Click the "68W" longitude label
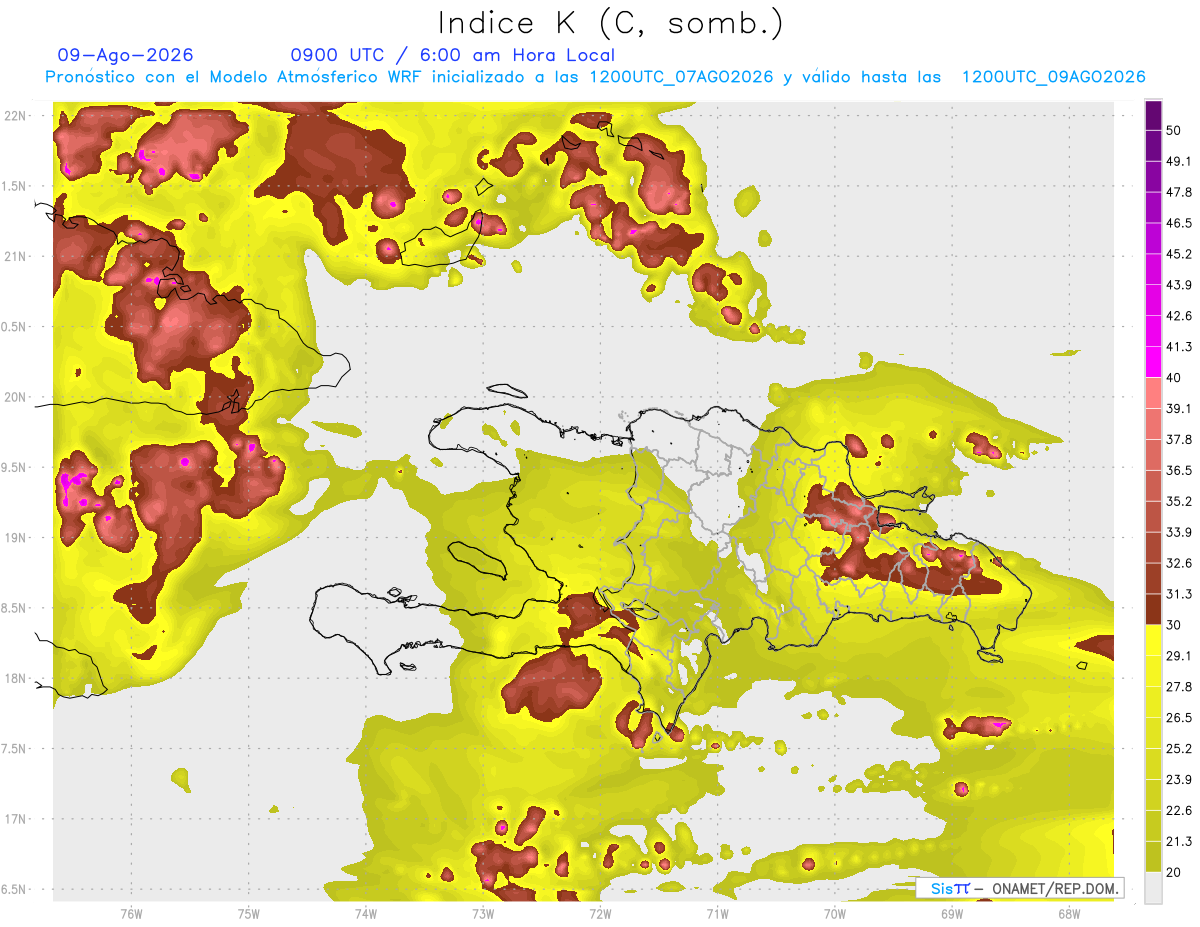 click(1068, 912)
